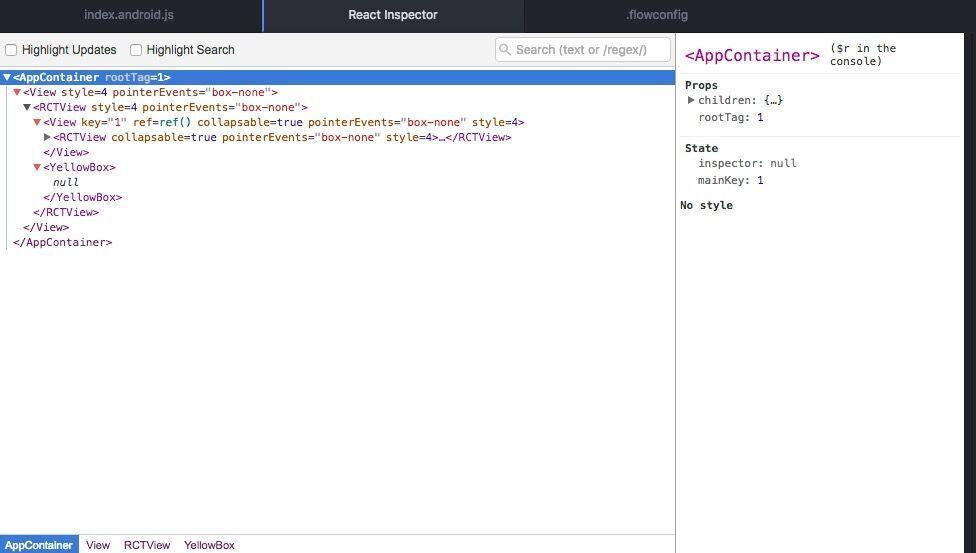Viewport: 976px width, 553px height.
Task: Click YellowBox in the bottom breadcrumb
Action: click(x=209, y=545)
